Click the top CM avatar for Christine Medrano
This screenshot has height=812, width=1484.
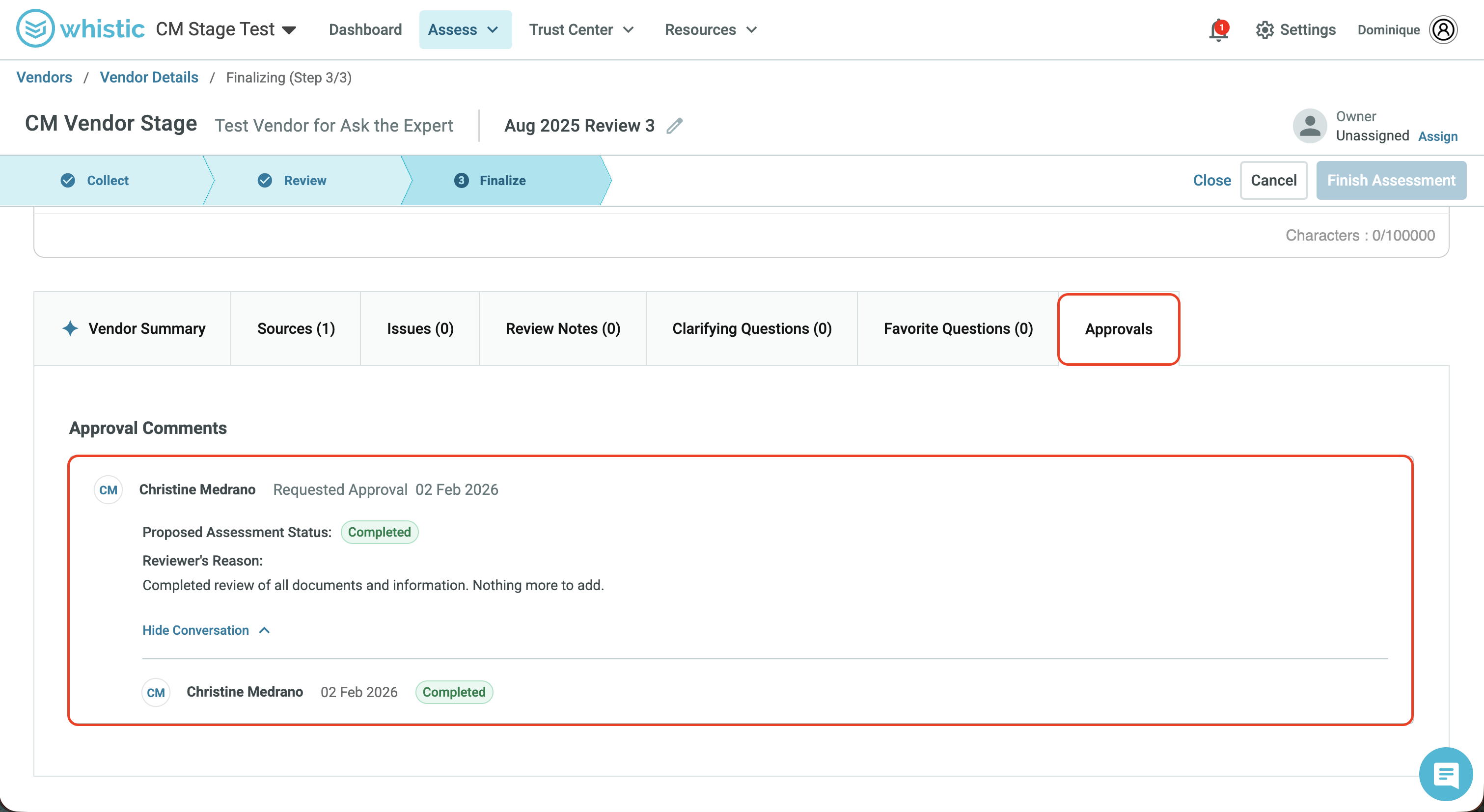point(109,490)
